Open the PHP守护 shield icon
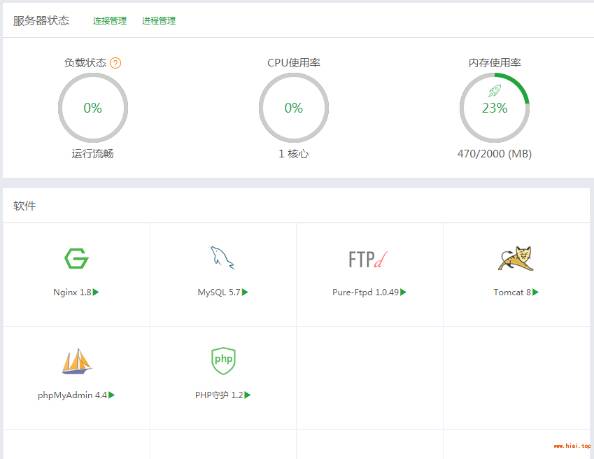This screenshot has height=459, width=594. click(x=223, y=361)
